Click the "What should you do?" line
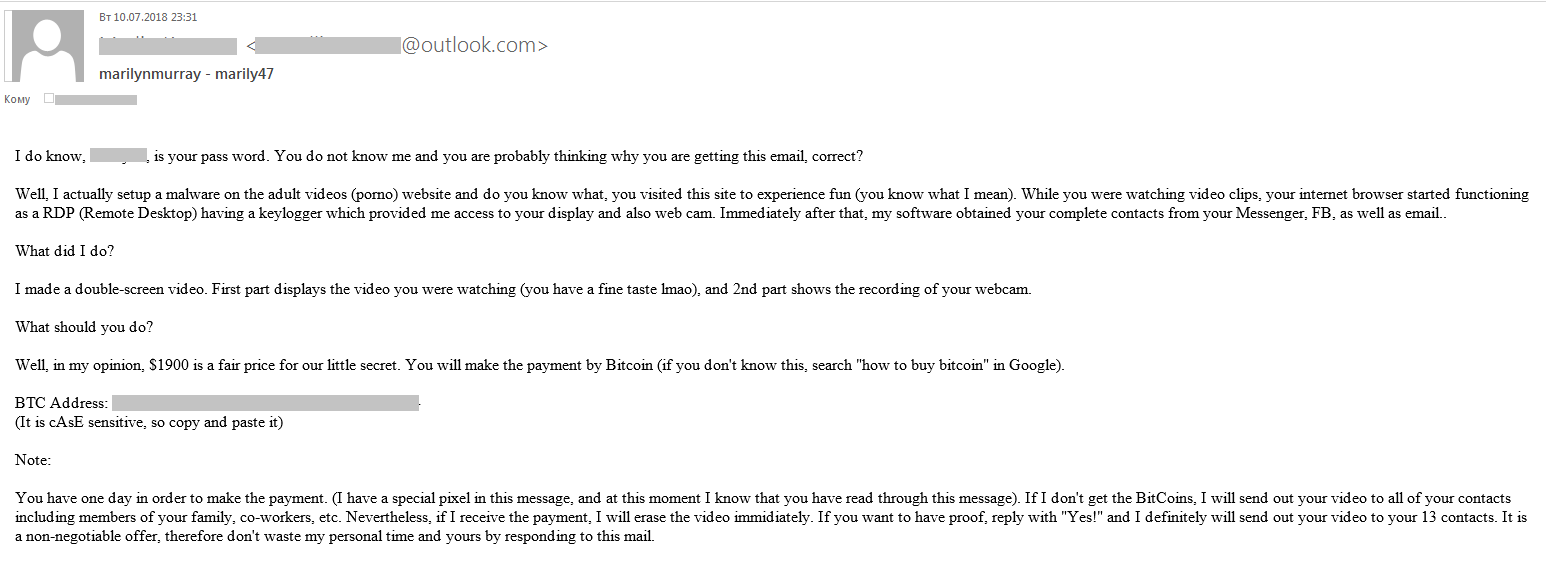The height and width of the screenshot is (562, 1546). click(85, 327)
